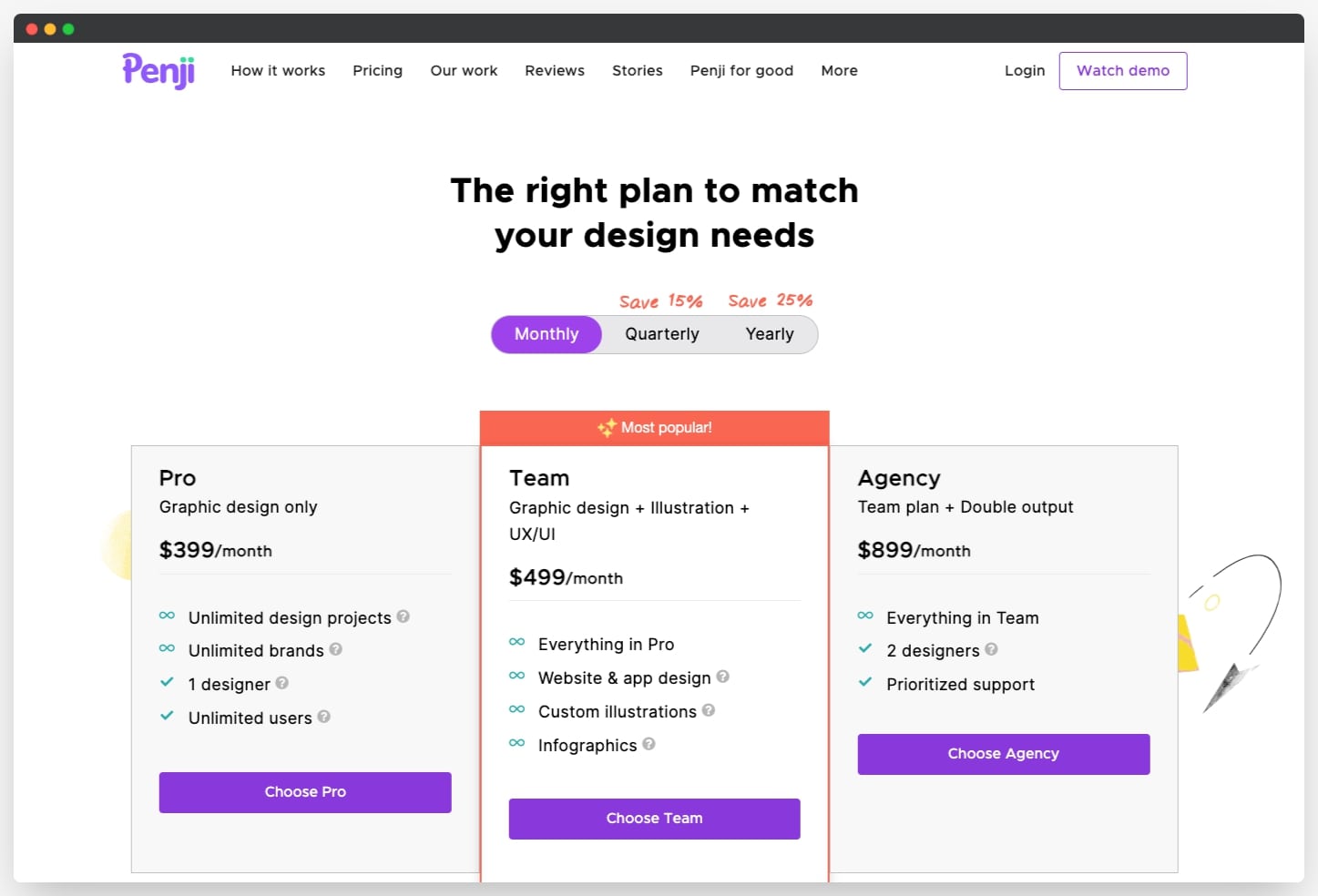Open the Pricing page in navigation
Image resolution: width=1318 pixels, height=896 pixels.
pos(377,71)
